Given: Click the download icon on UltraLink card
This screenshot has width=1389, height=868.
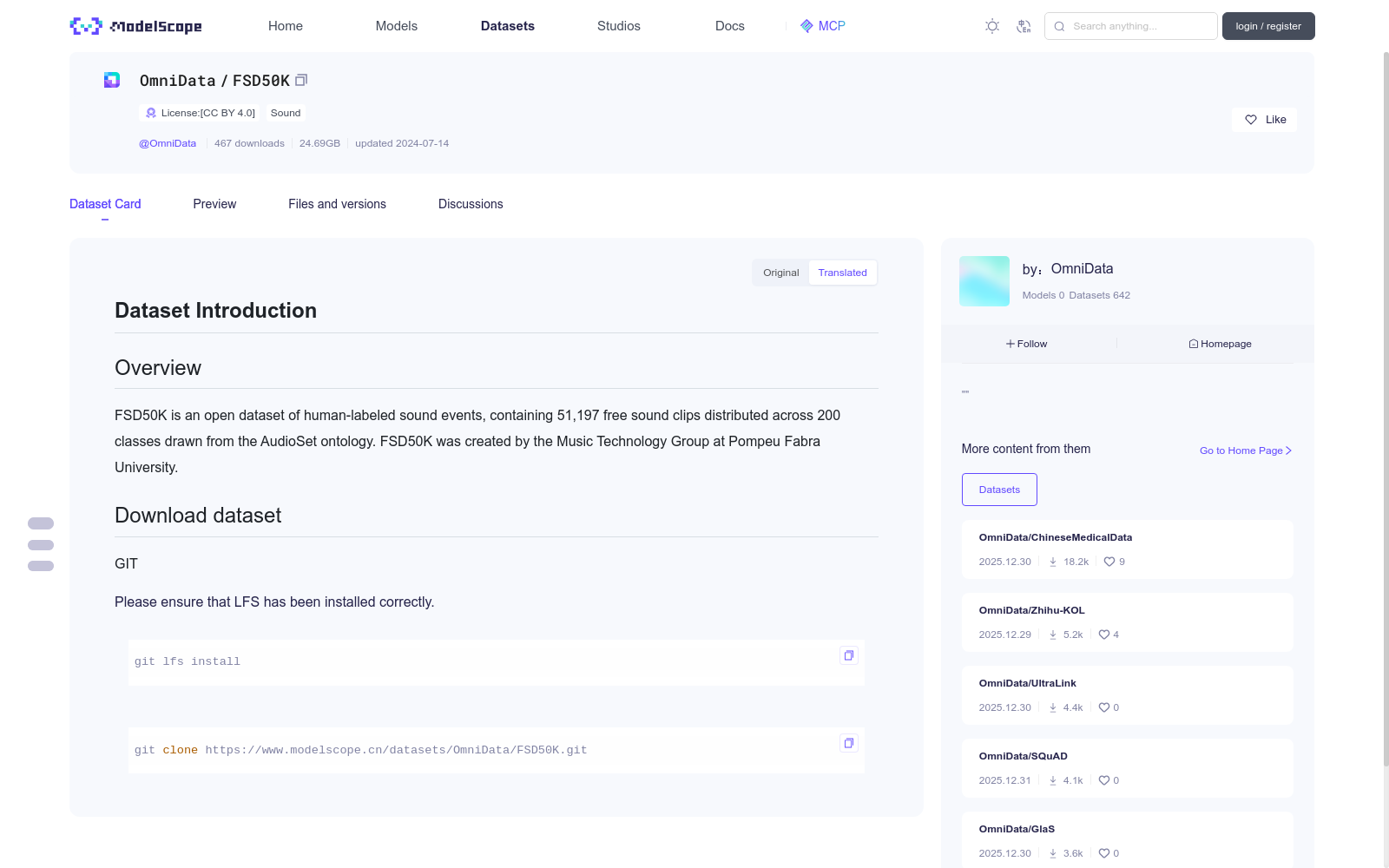Looking at the screenshot, I should pos(1053,707).
